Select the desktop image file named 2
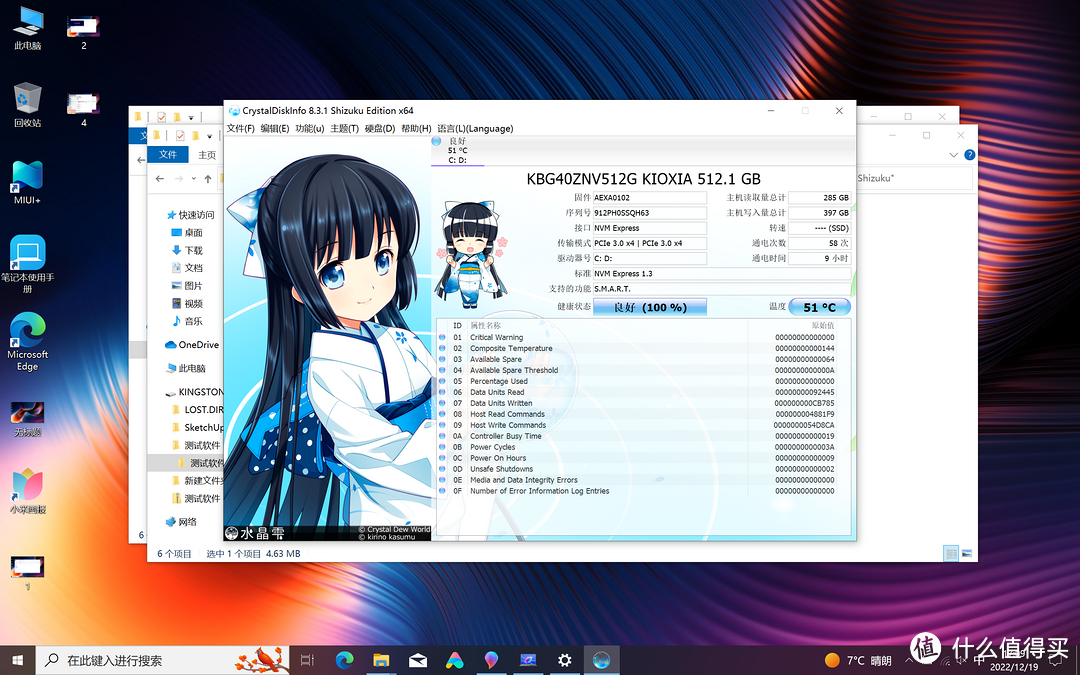The width and height of the screenshot is (1080, 675). click(x=83, y=31)
